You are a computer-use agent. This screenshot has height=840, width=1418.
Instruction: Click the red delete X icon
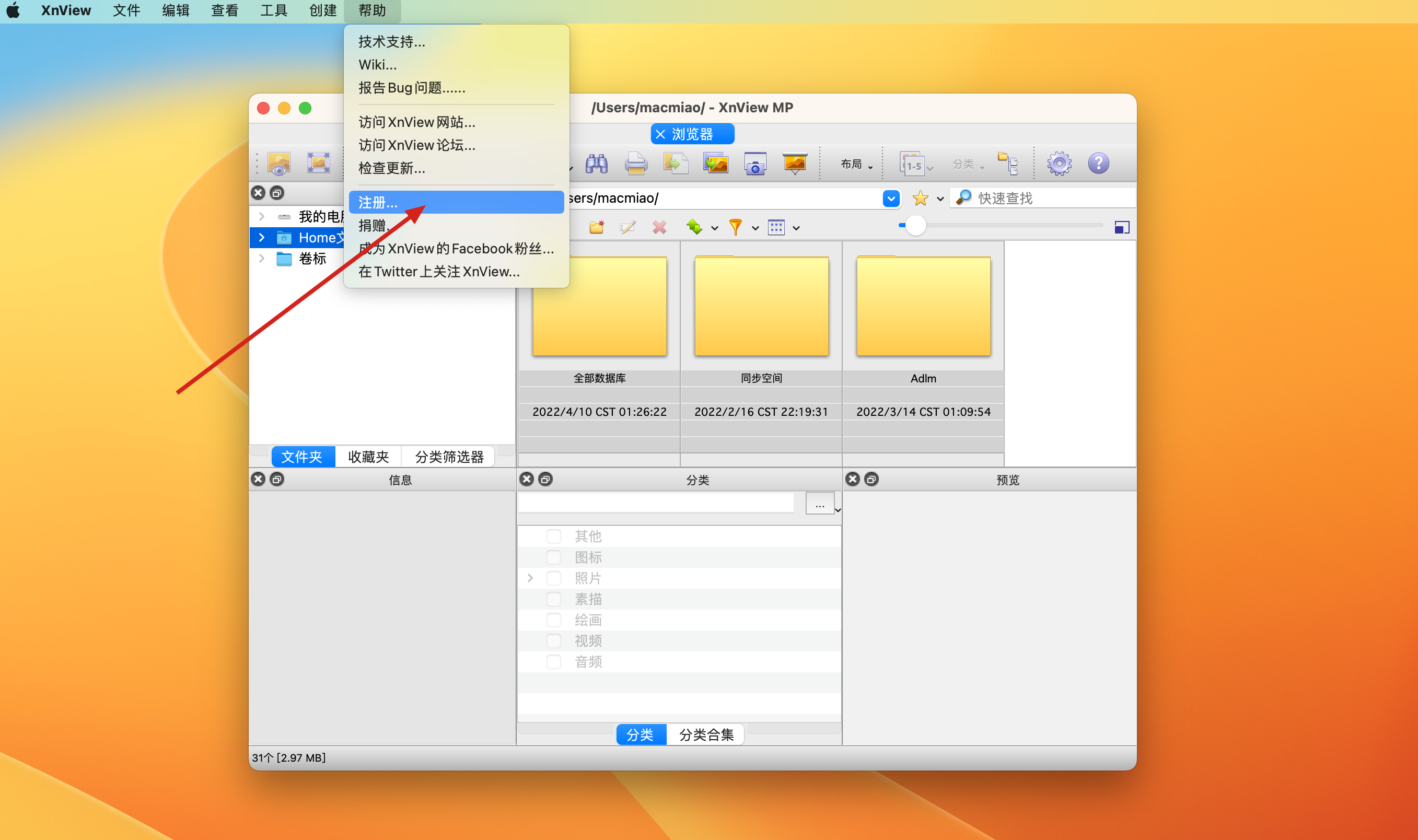[x=659, y=227]
